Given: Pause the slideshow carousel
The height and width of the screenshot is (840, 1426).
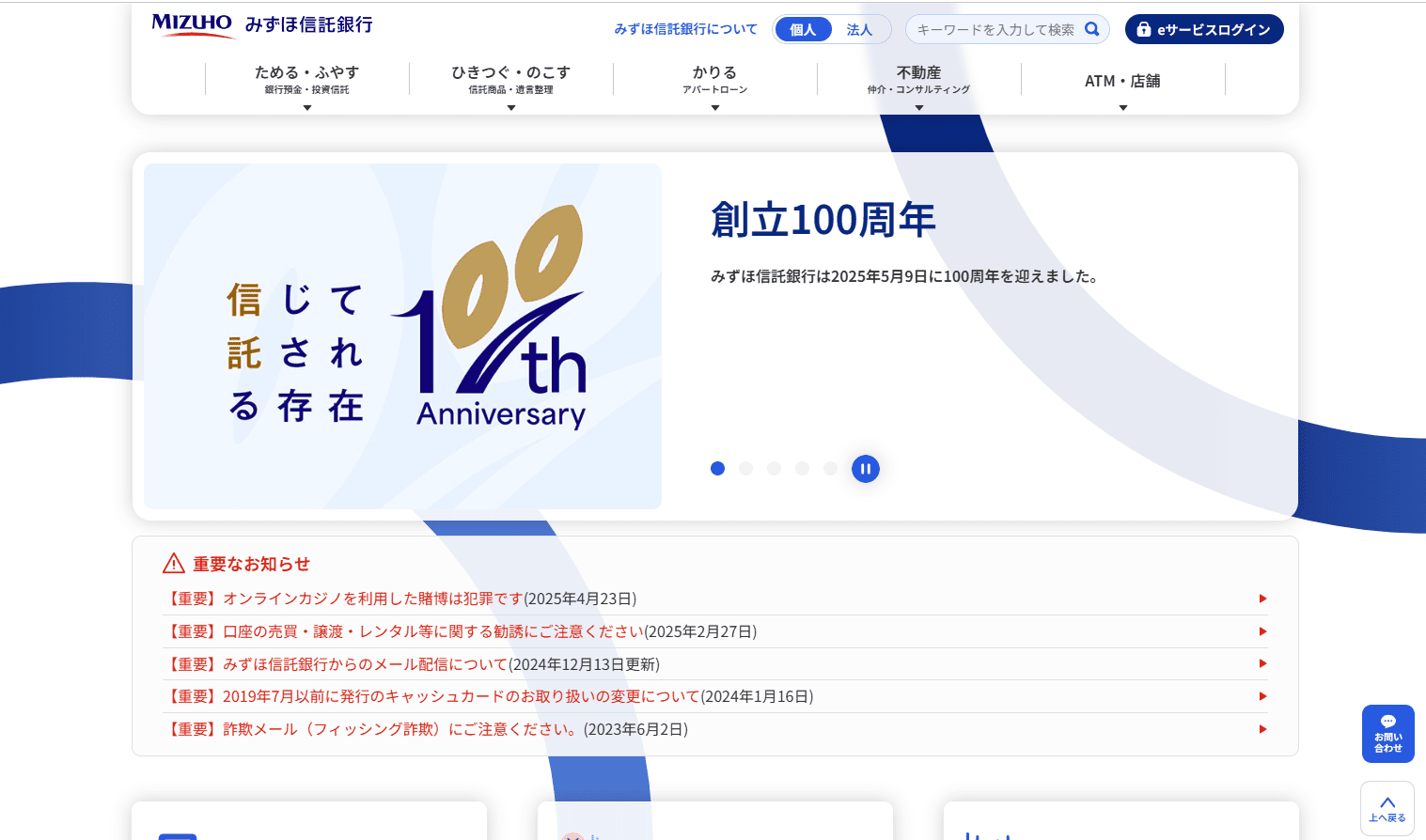Looking at the screenshot, I should click(x=866, y=468).
